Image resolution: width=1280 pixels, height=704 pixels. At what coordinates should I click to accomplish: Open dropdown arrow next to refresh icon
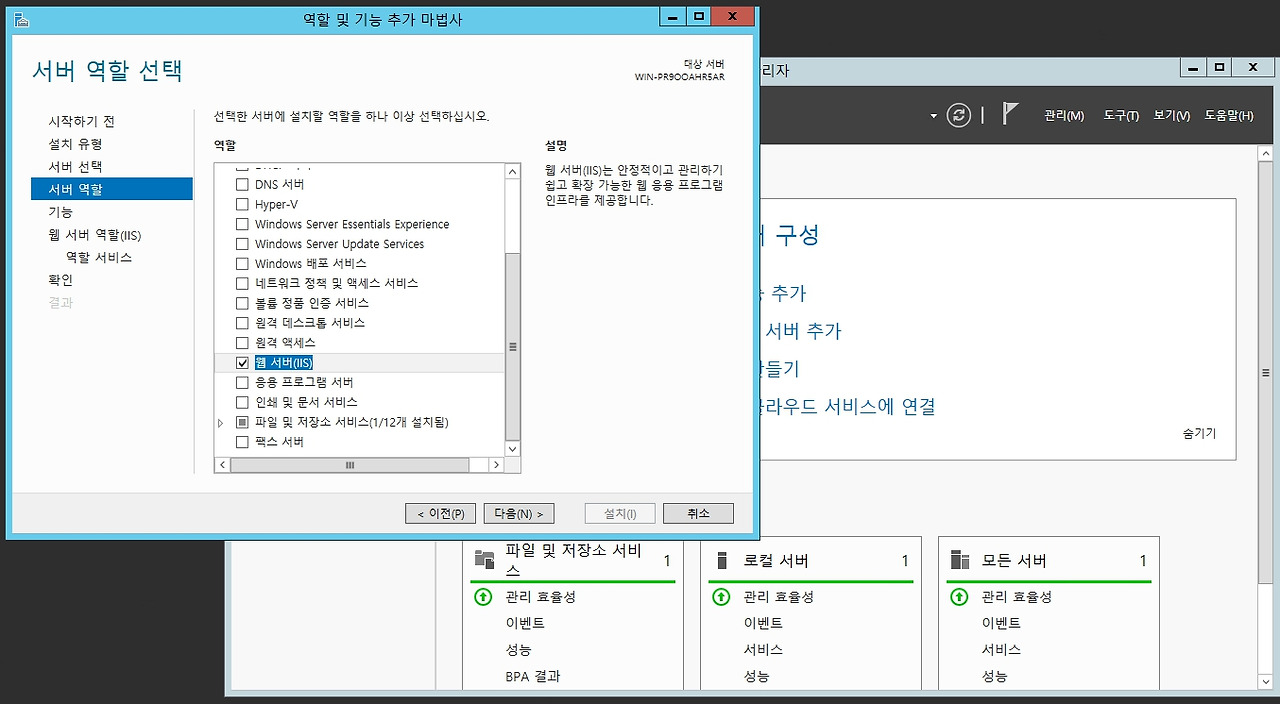934,116
